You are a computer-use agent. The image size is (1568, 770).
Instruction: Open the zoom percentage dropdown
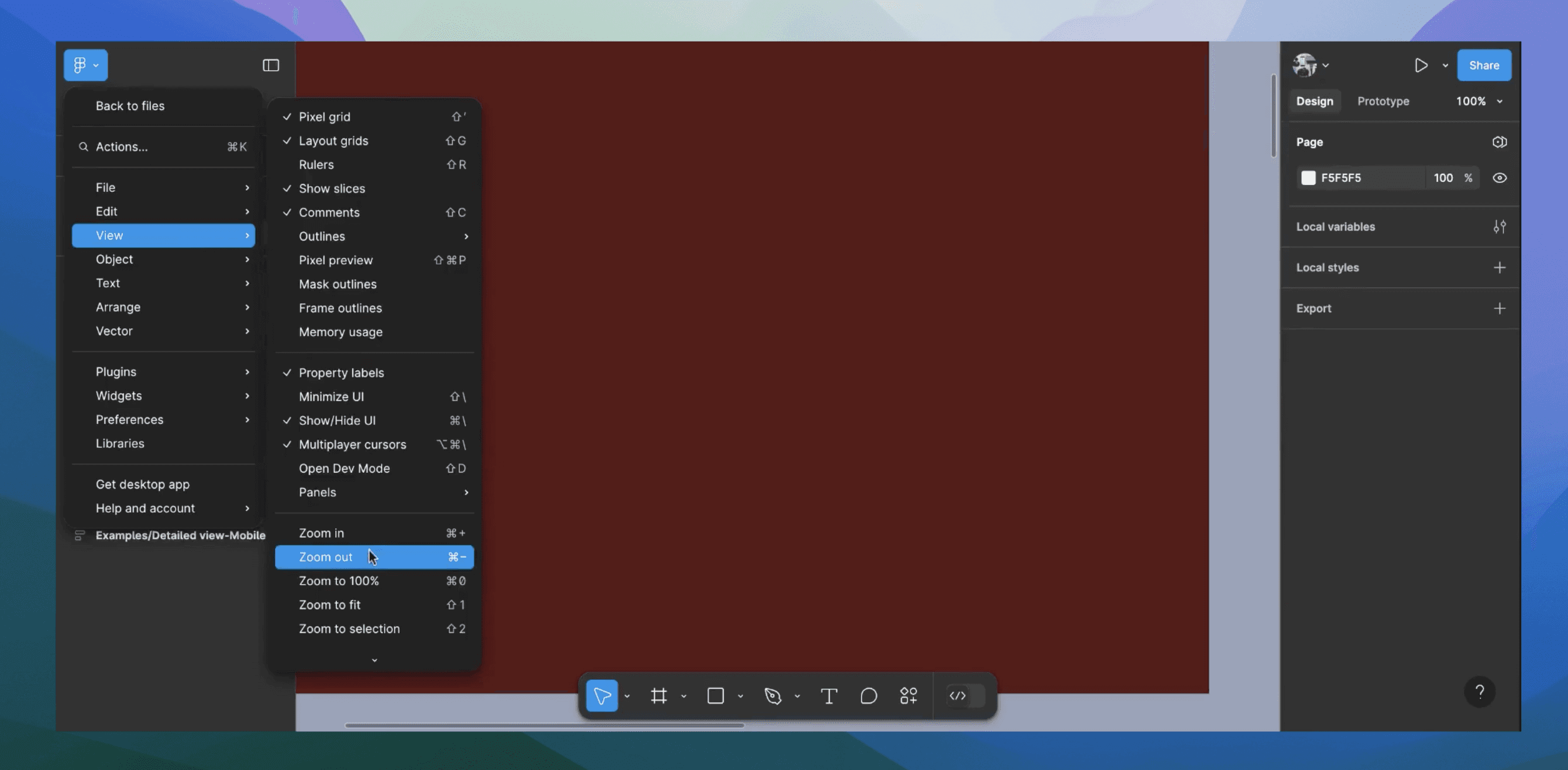(1479, 101)
